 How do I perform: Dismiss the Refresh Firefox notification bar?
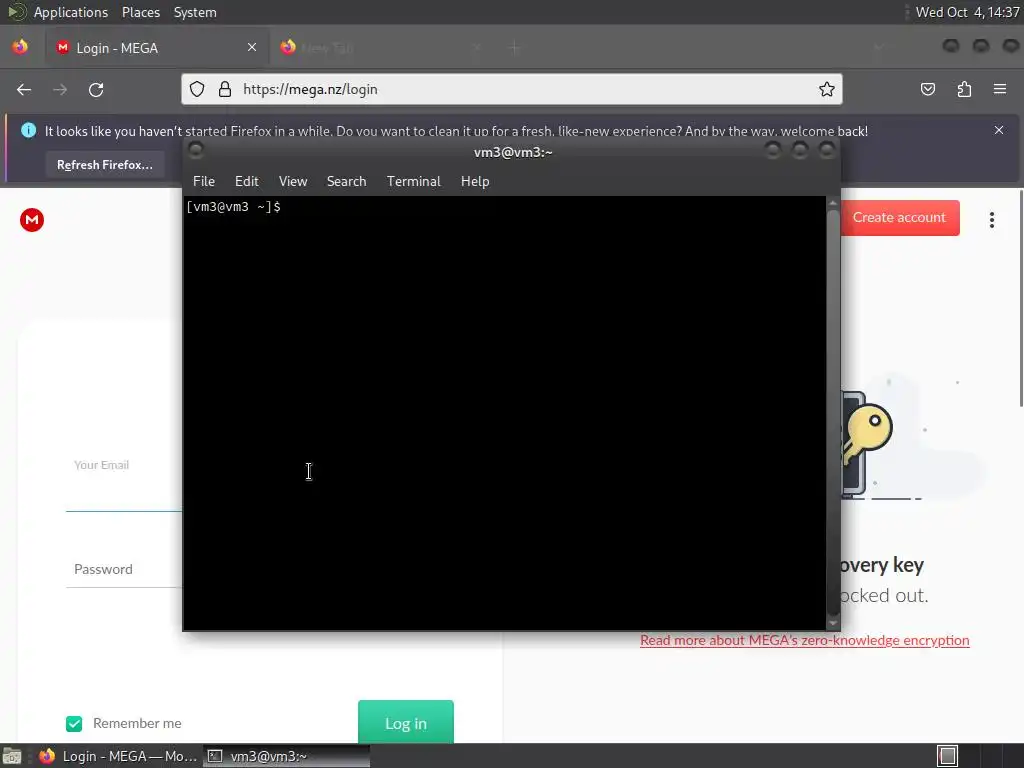(x=999, y=130)
